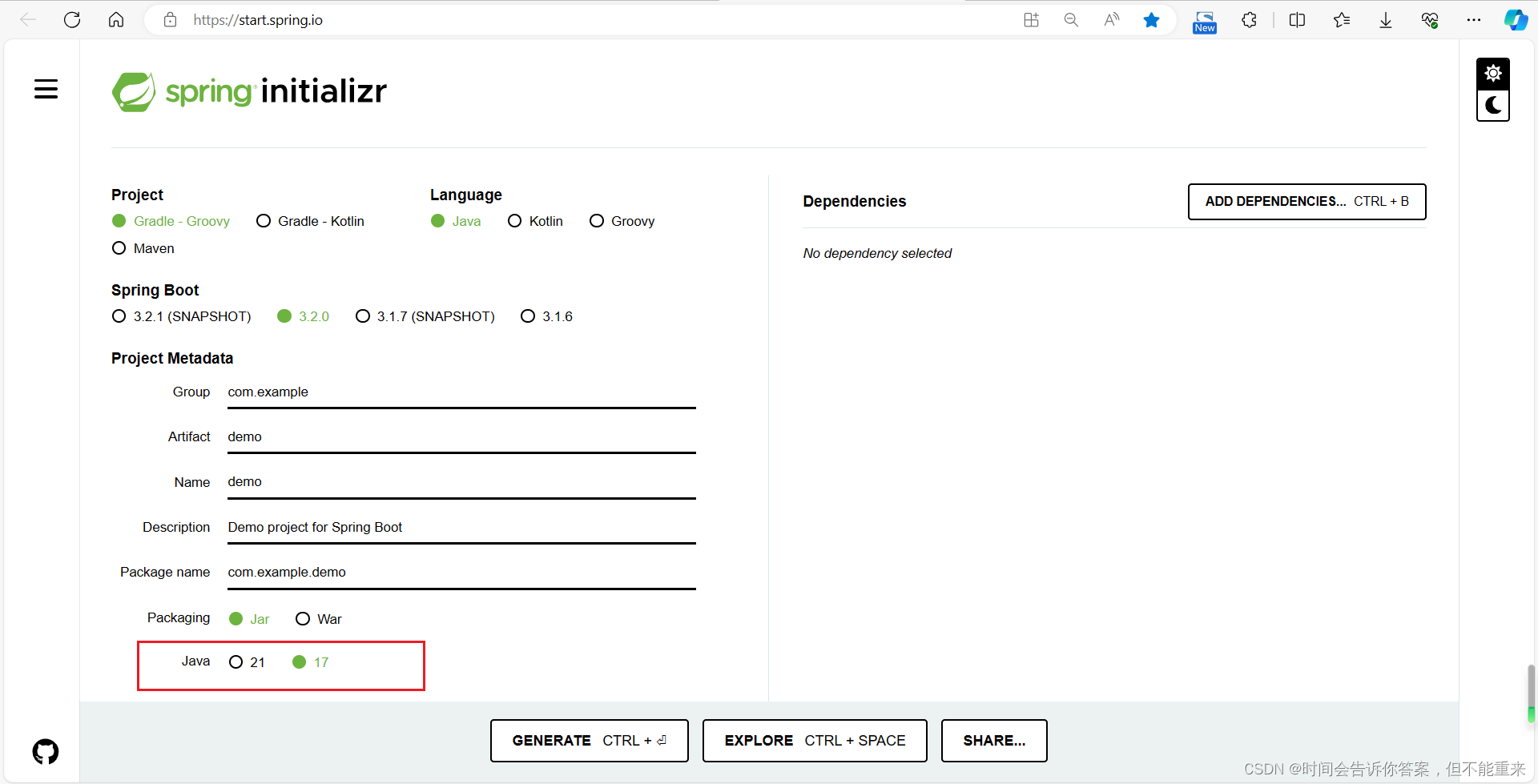This screenshot has height=784, width=1538.
Task: Click the browser address bar URL
Action: [x=258, y=20]
